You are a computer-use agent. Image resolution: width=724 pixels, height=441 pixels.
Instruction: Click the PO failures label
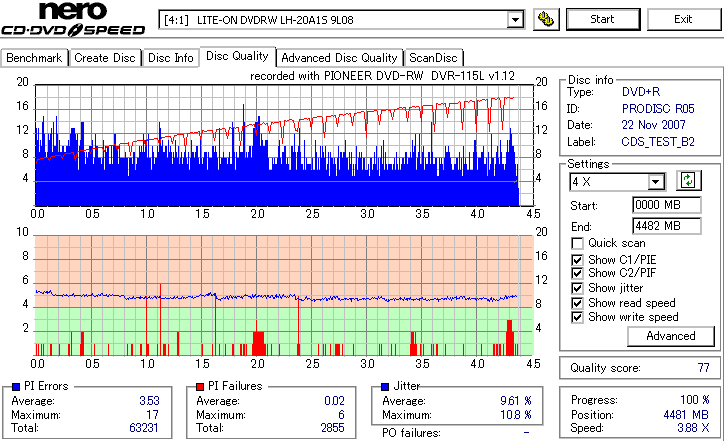[411, 433]
